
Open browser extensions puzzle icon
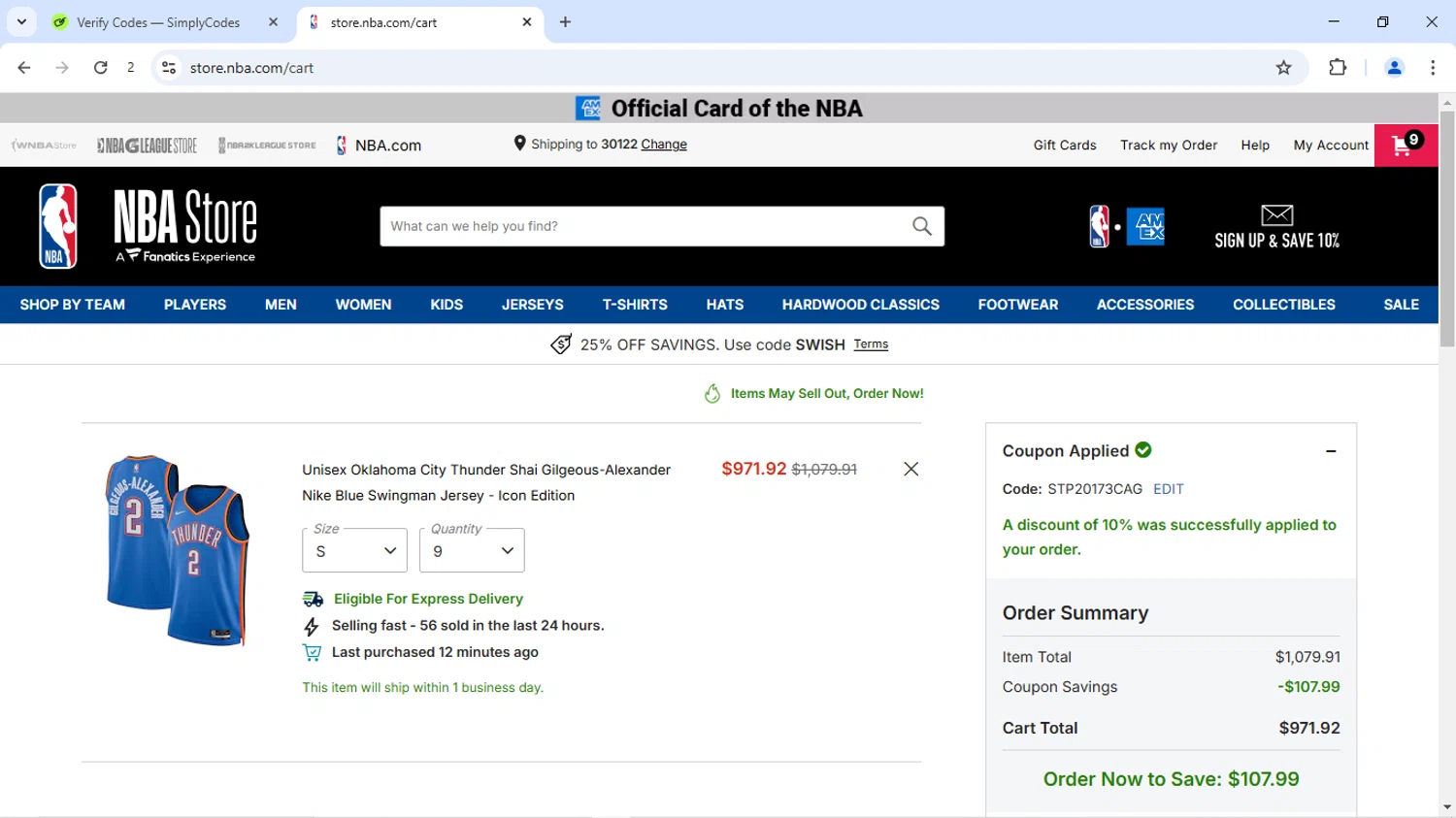(x=1338, y=68)
